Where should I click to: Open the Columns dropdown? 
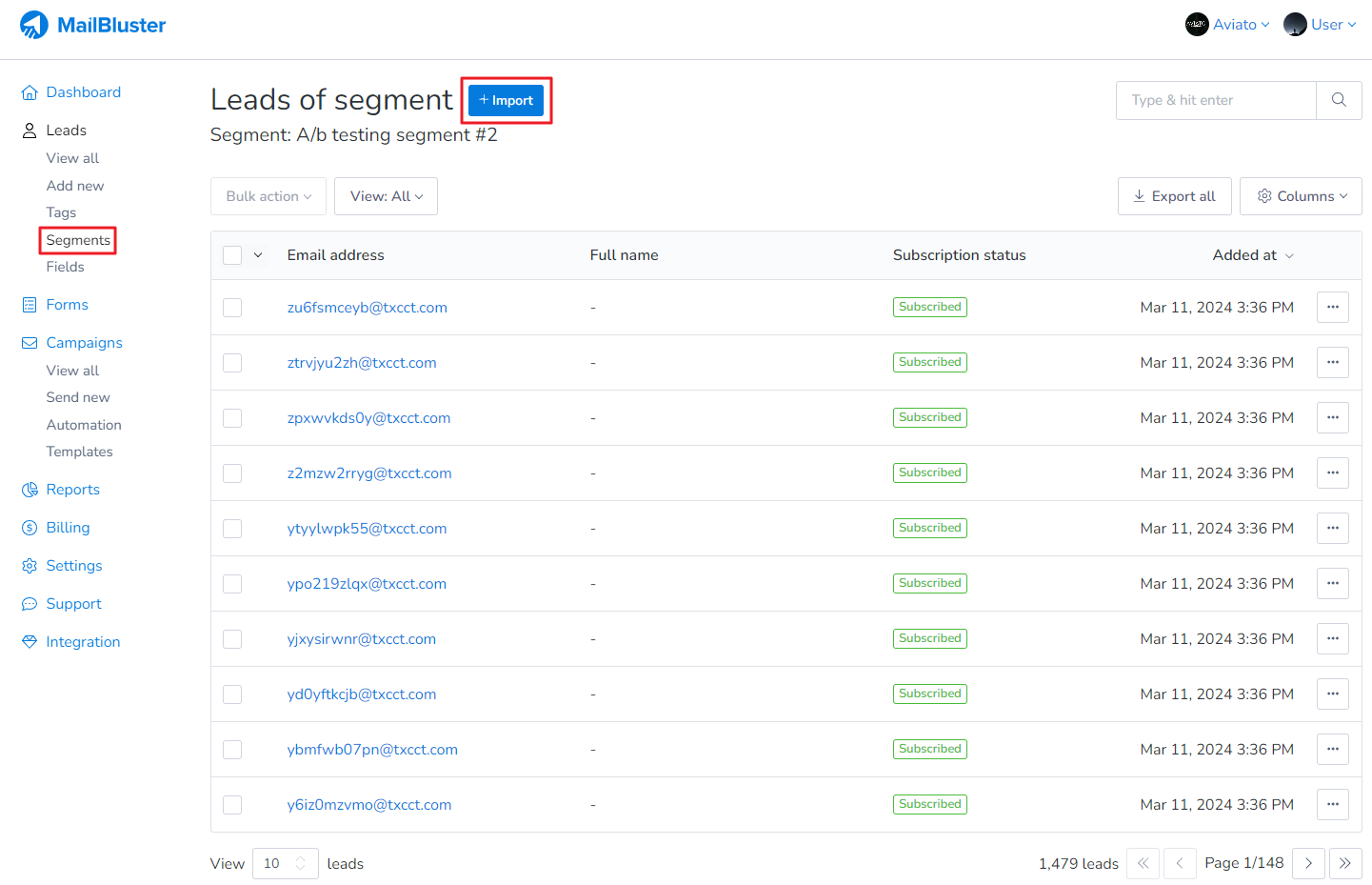pyautogui.click(x=1301, y=196)
